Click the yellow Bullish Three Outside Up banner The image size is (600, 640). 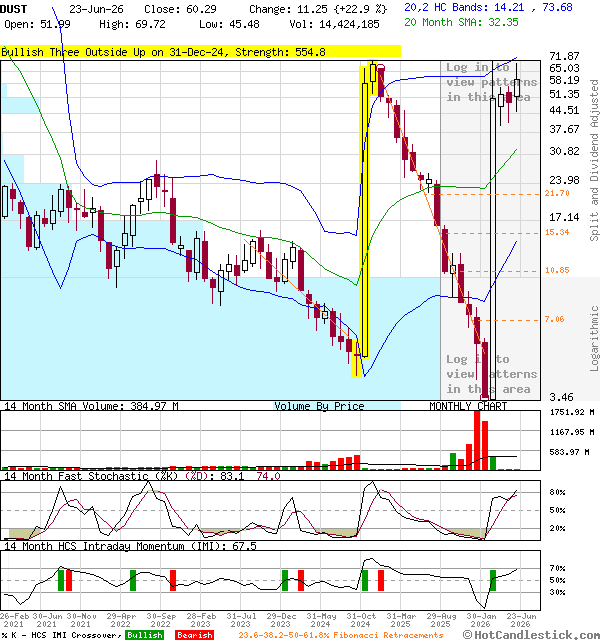(200, 51)
